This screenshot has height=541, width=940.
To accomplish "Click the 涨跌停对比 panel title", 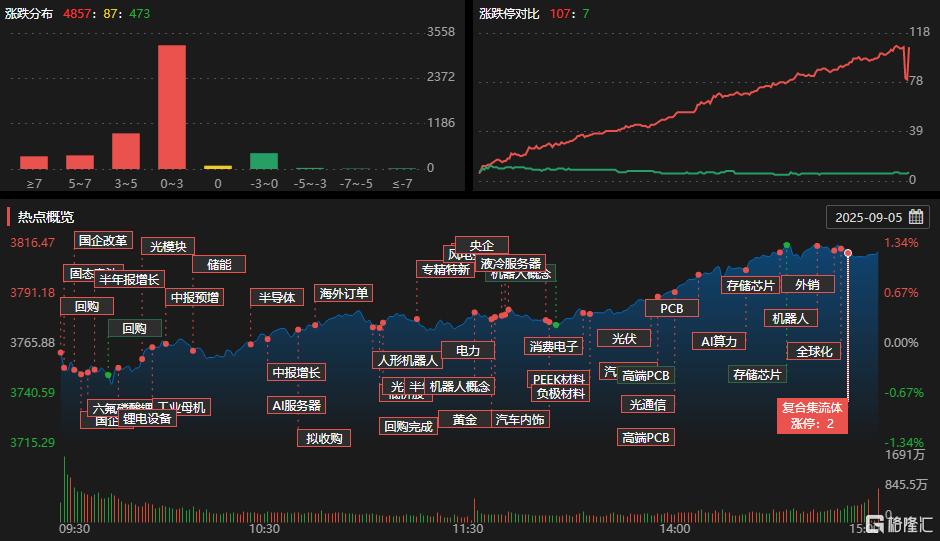I will coord(509,13).
